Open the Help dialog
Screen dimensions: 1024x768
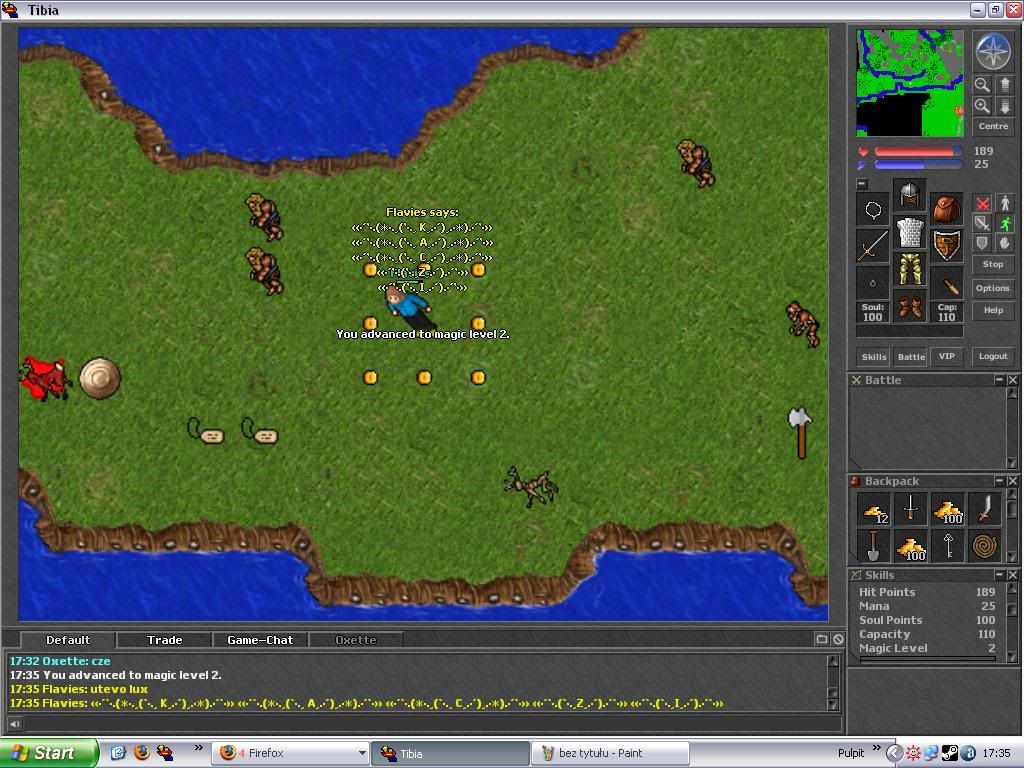click(993, 310)
